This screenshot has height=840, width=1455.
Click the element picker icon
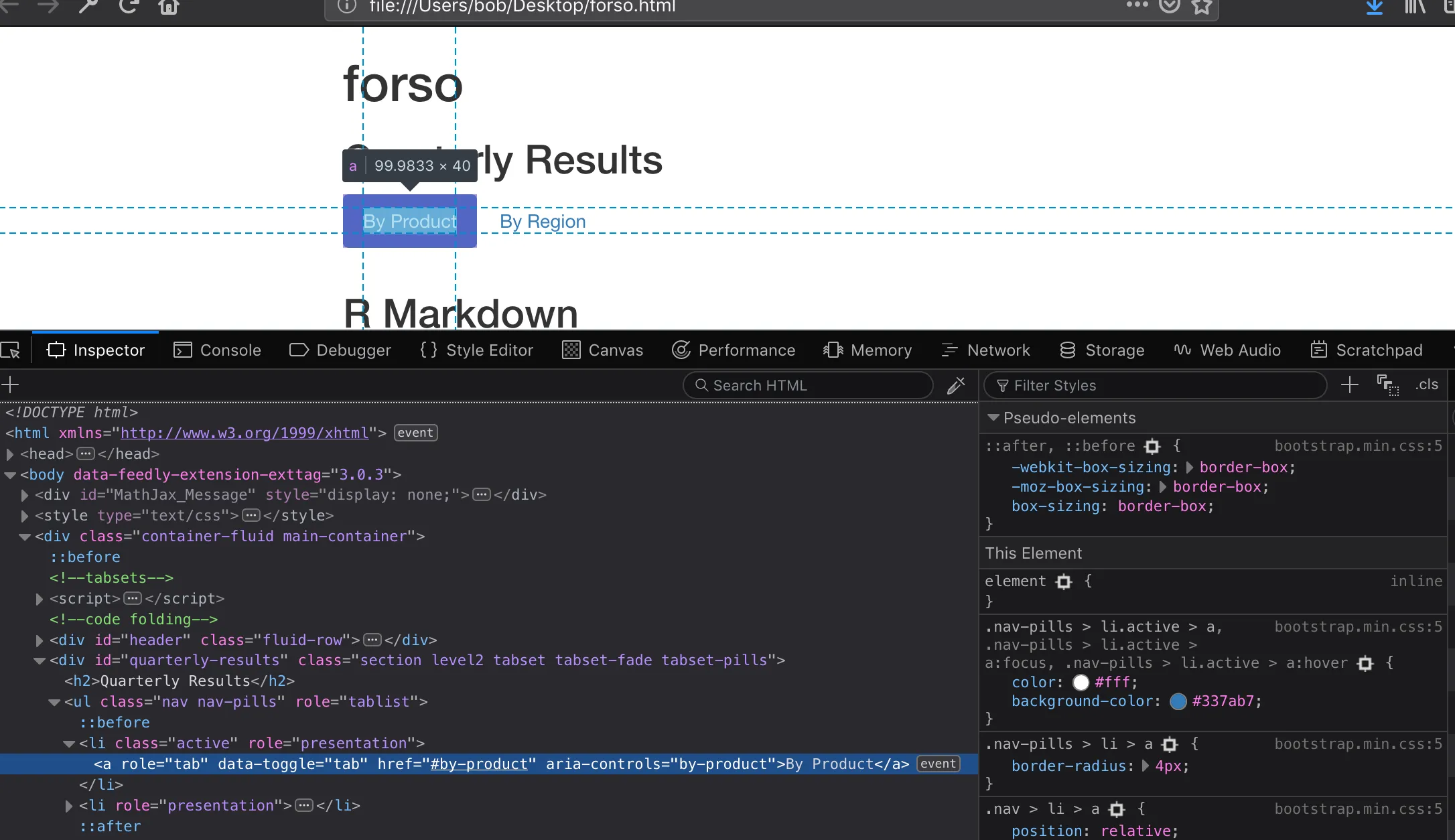11,350
